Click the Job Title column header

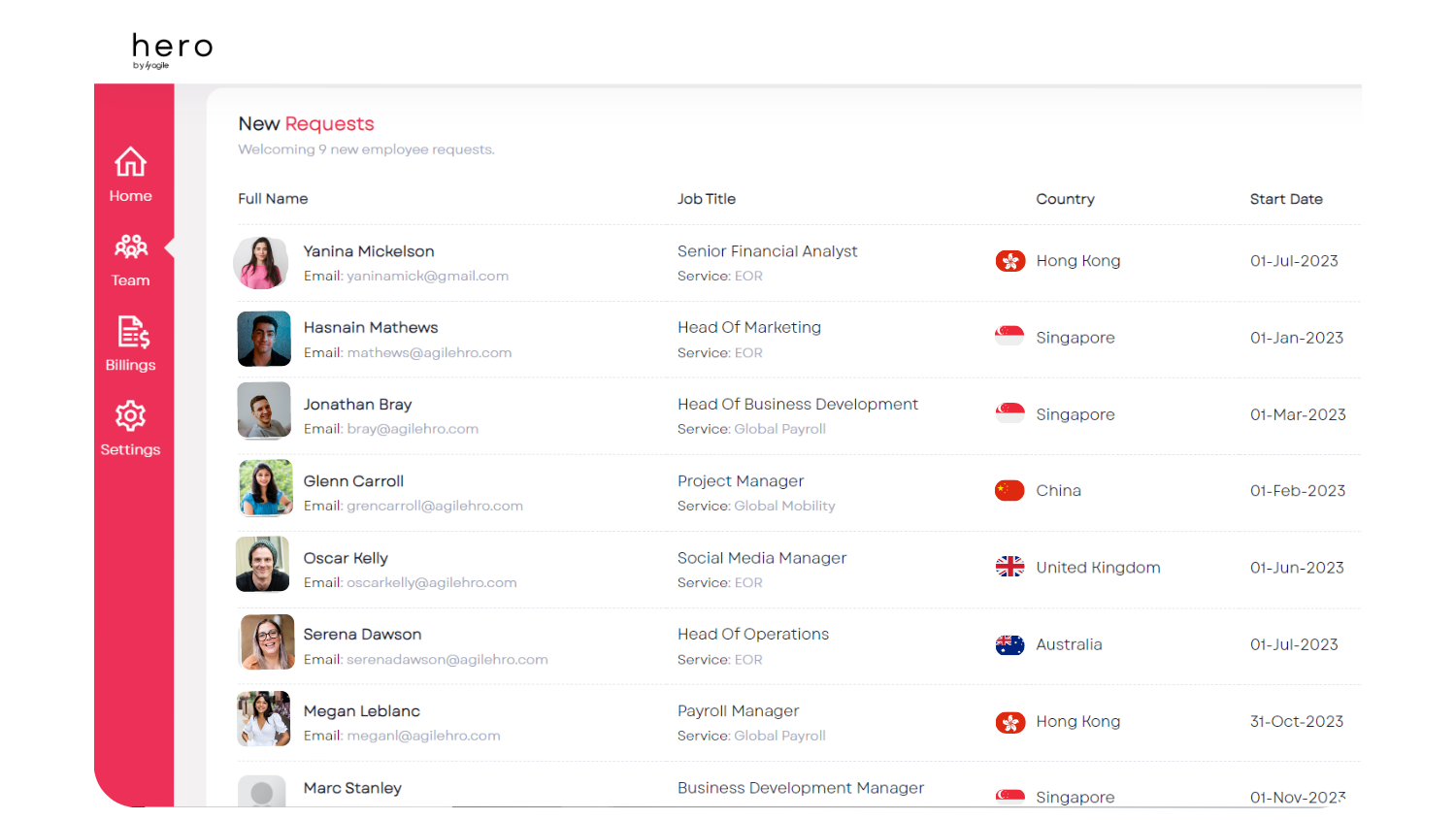point(707,199)
